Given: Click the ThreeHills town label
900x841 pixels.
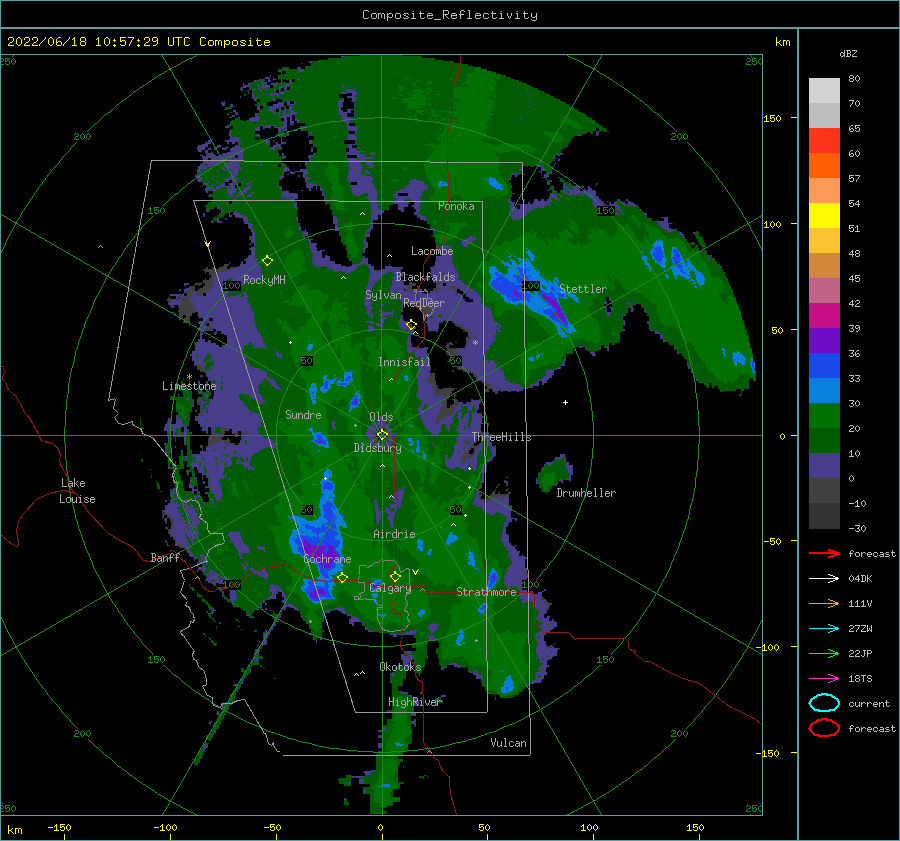Looking at the screenshot, I should click(501, 437).
